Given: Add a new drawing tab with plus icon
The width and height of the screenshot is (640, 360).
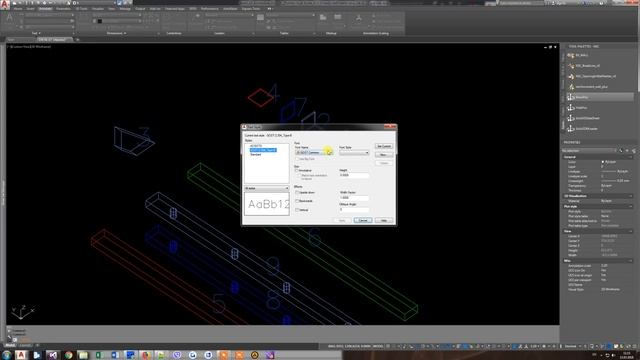Looking at the screenshot, I should tap(78, 40).
